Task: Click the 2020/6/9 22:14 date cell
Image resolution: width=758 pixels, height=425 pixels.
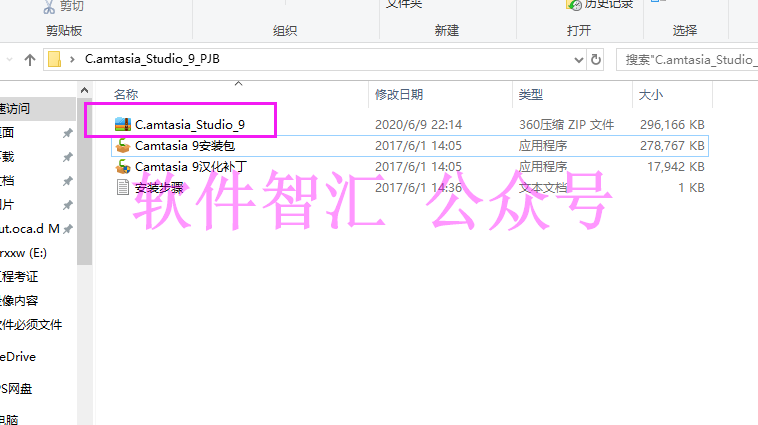Action: click(x=418, y=125)
